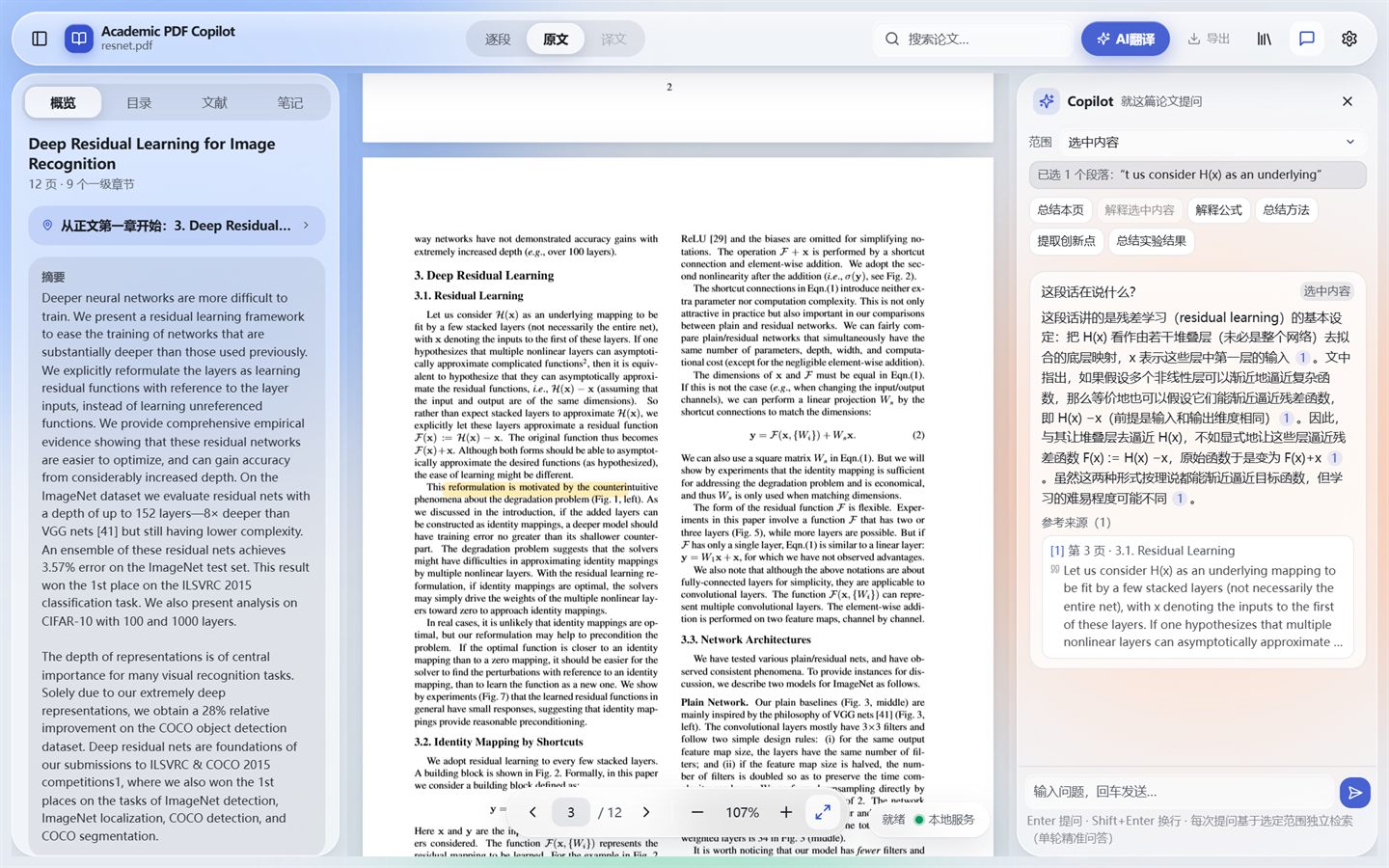Image resolution: width=1389 pixels, height=868 pixels.
Task: Toggle the Copilot chat bubble icon
Action: 1306,39
